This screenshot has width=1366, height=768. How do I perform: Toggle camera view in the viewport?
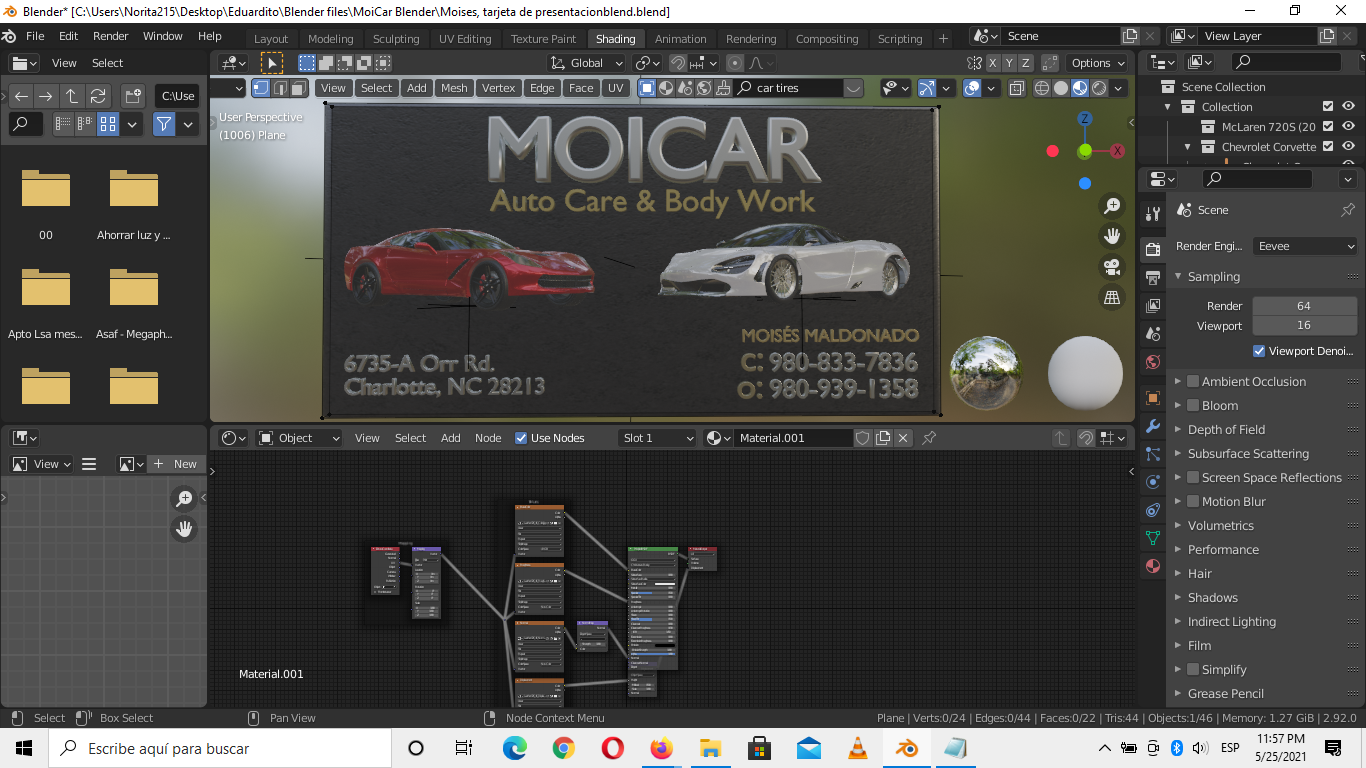(x=1112, y=267)
